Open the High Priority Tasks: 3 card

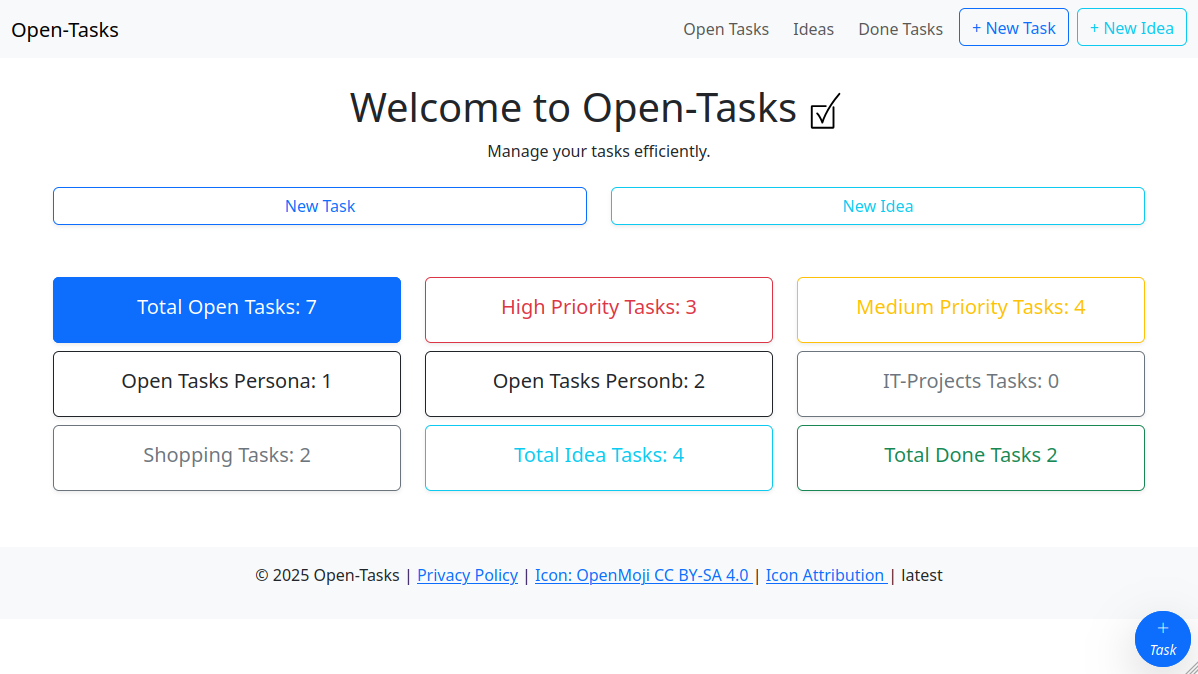pos(598,307)
